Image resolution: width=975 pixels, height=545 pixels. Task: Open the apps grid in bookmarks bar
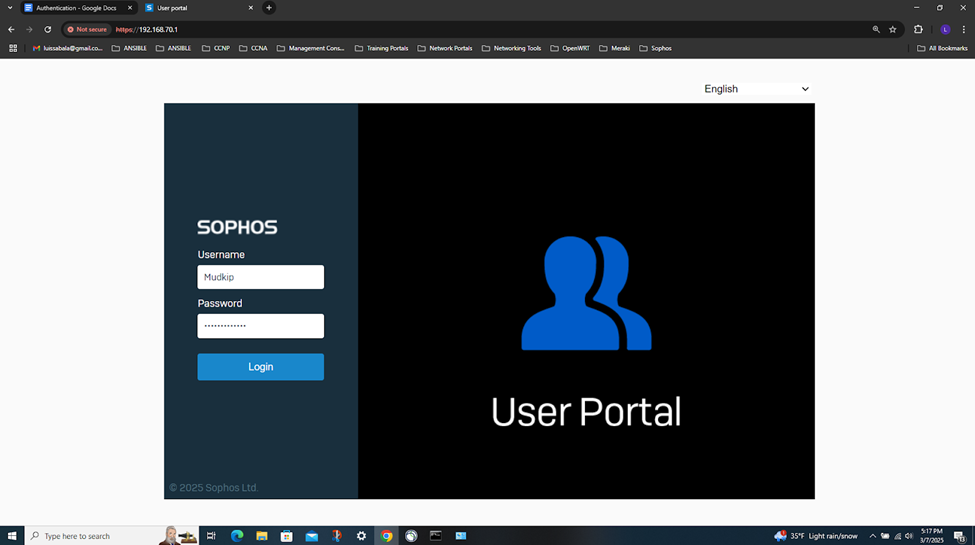(x=13, y=48)
